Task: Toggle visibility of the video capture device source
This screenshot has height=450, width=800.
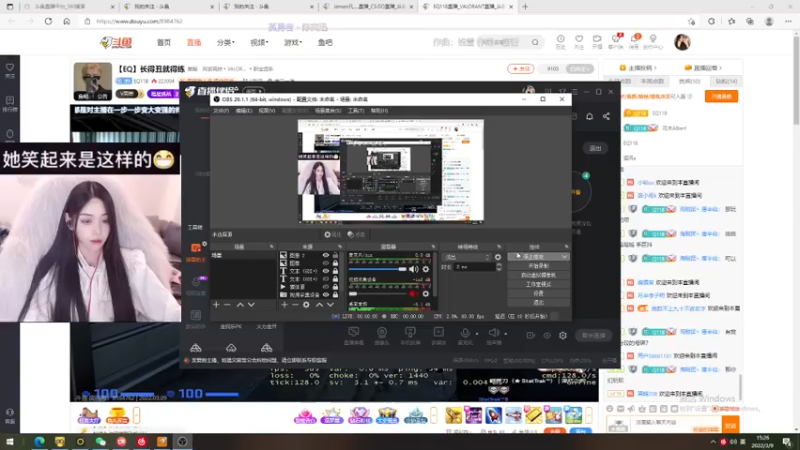Action: pyautogui.click(x=326, y=295)
